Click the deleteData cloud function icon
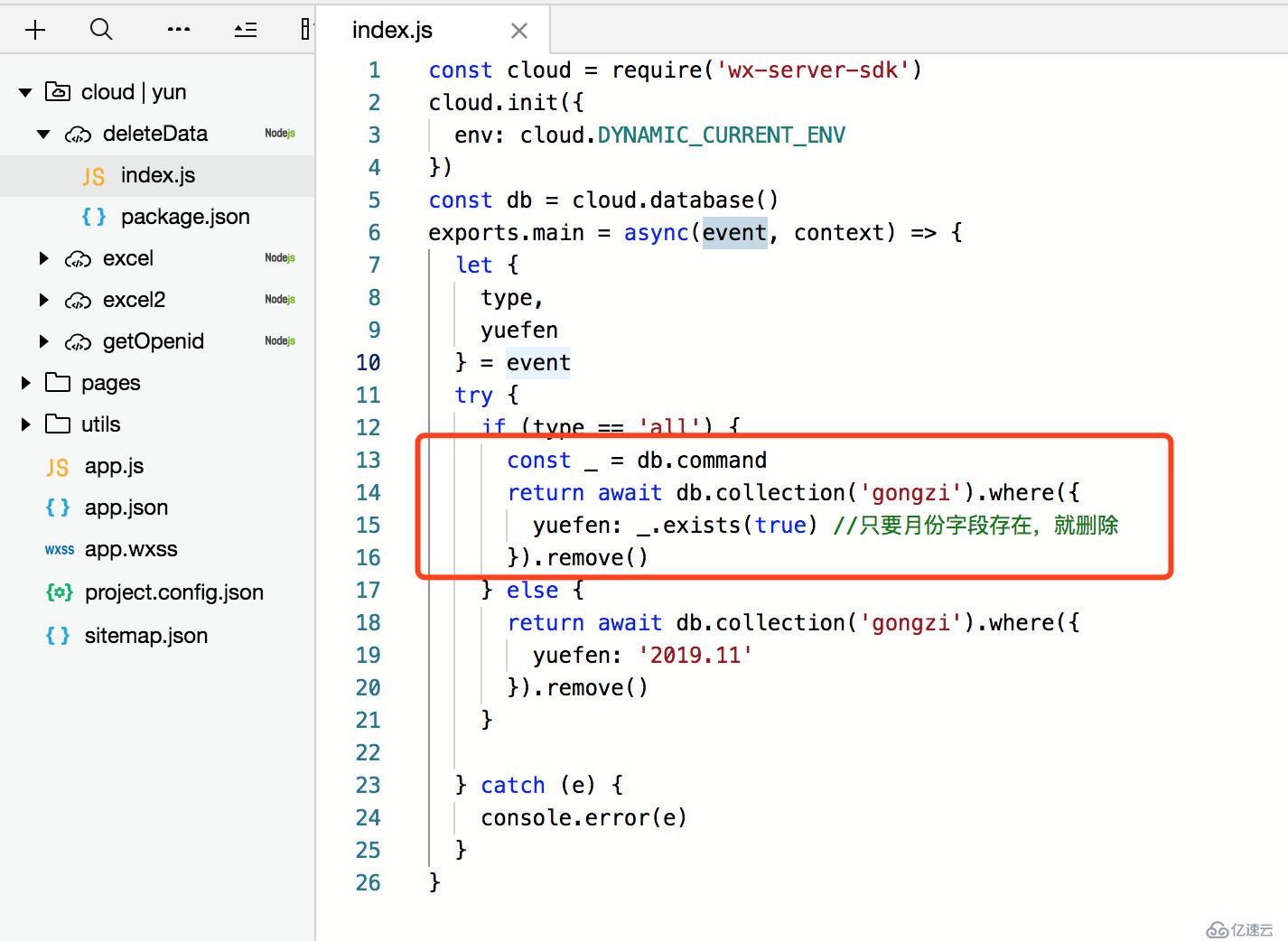The image size is (1288, 941). [78, 135]
